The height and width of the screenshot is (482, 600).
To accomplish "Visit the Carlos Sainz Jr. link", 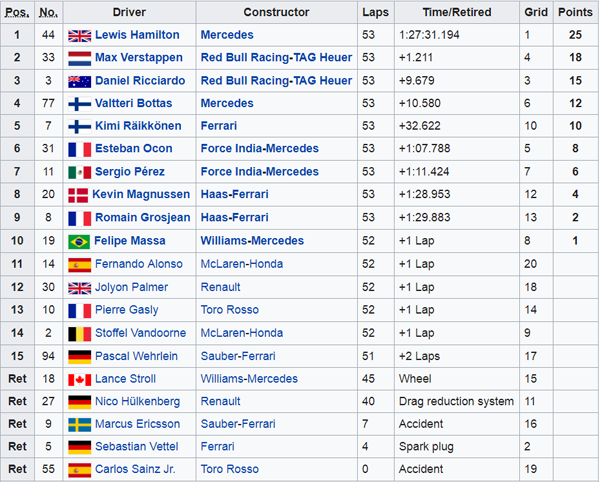I will point(135,469).
